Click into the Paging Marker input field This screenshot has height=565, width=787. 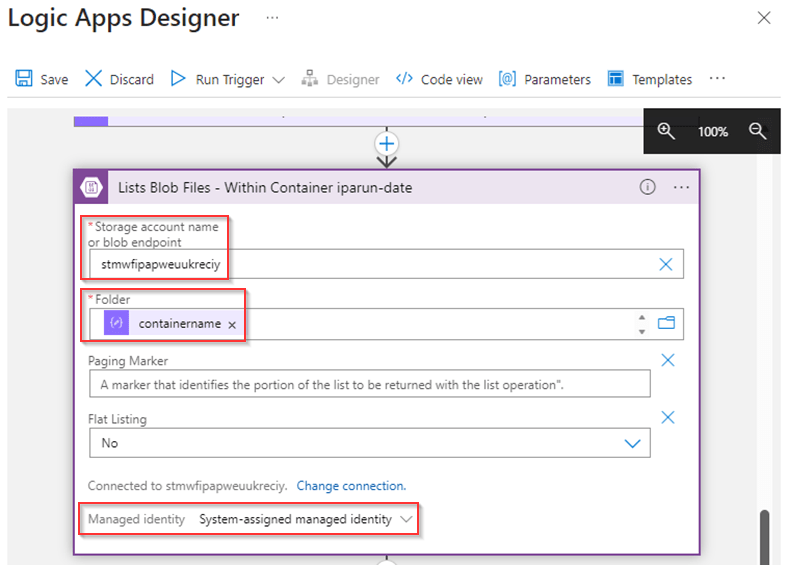tap(368, 384)
